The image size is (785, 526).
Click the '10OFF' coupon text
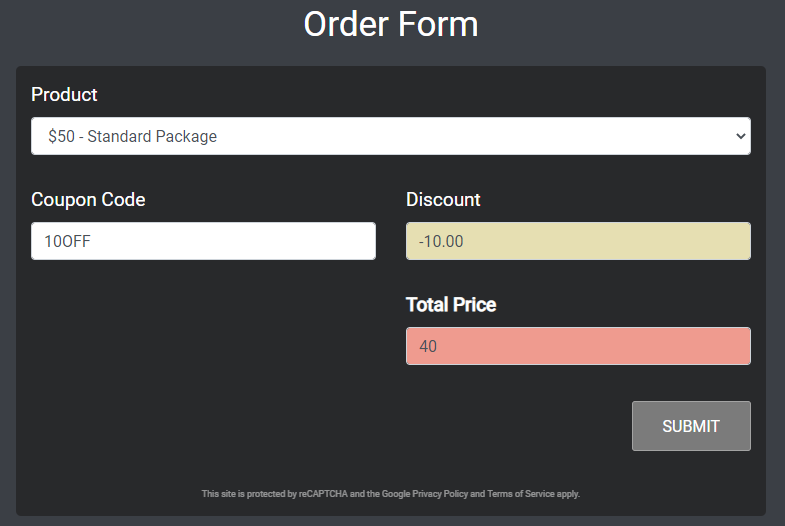tap(68, 241)
